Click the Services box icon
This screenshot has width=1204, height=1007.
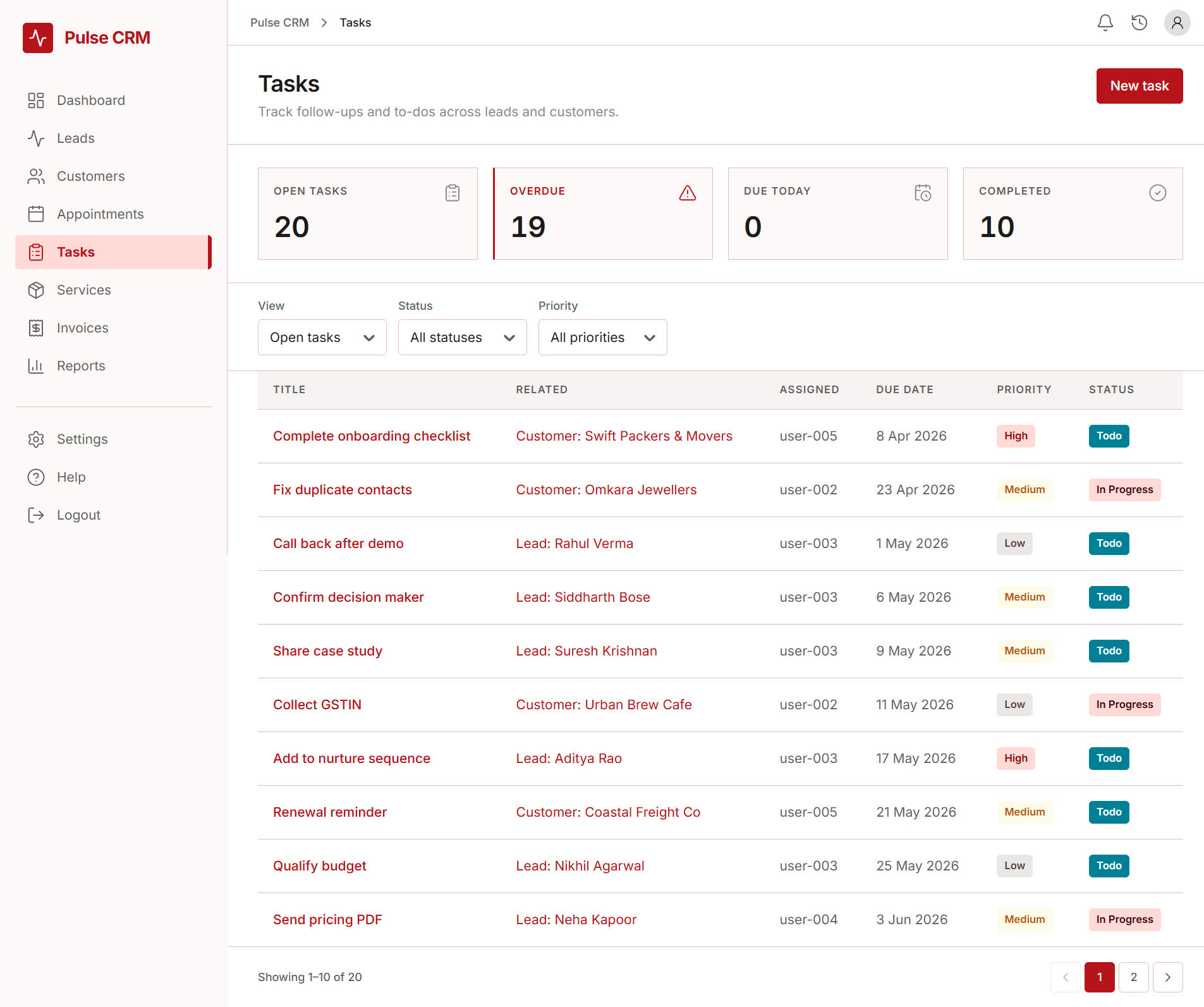point(36,290)
